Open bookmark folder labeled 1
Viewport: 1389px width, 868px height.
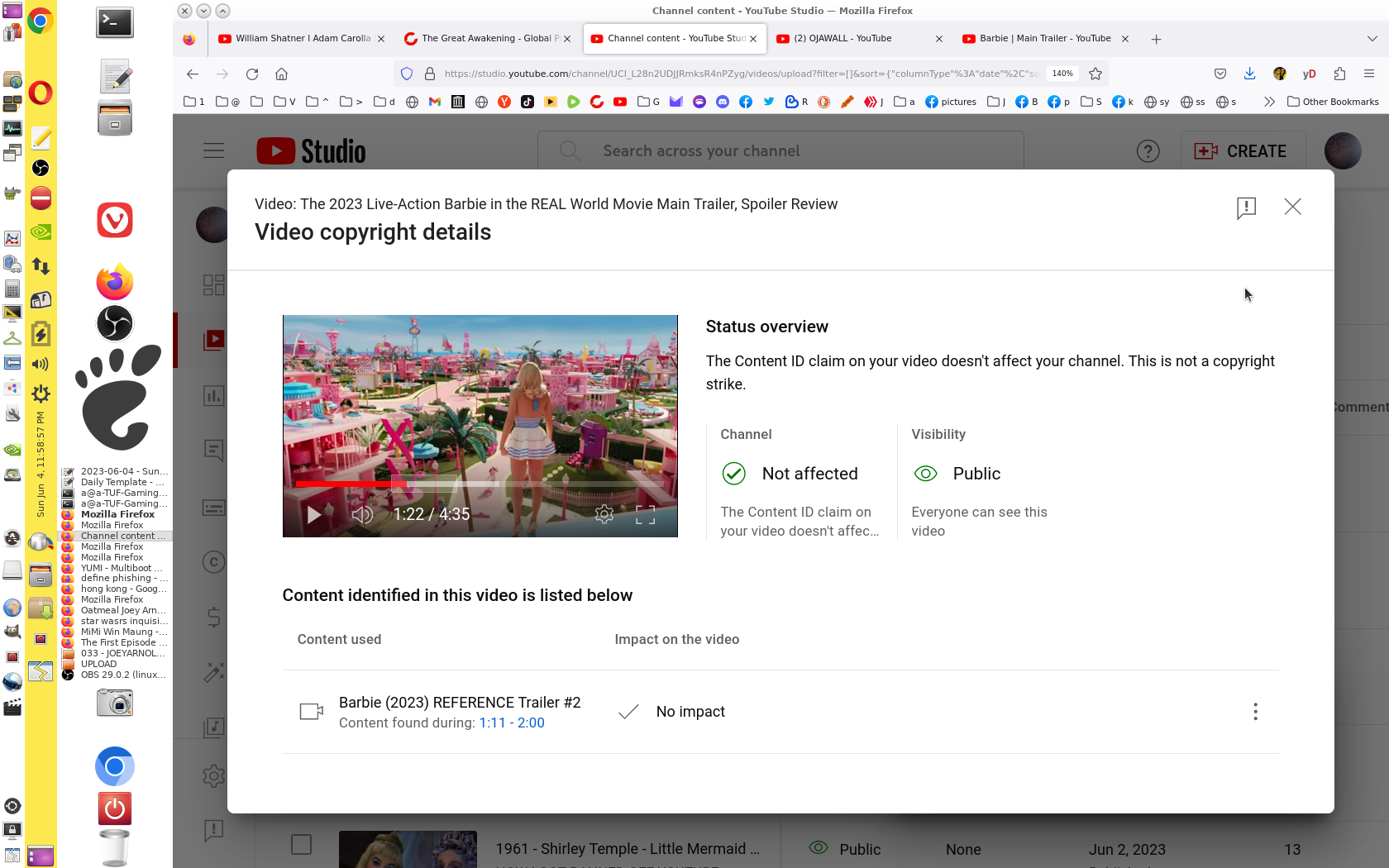pyautogui.click(x=194, y=102)
